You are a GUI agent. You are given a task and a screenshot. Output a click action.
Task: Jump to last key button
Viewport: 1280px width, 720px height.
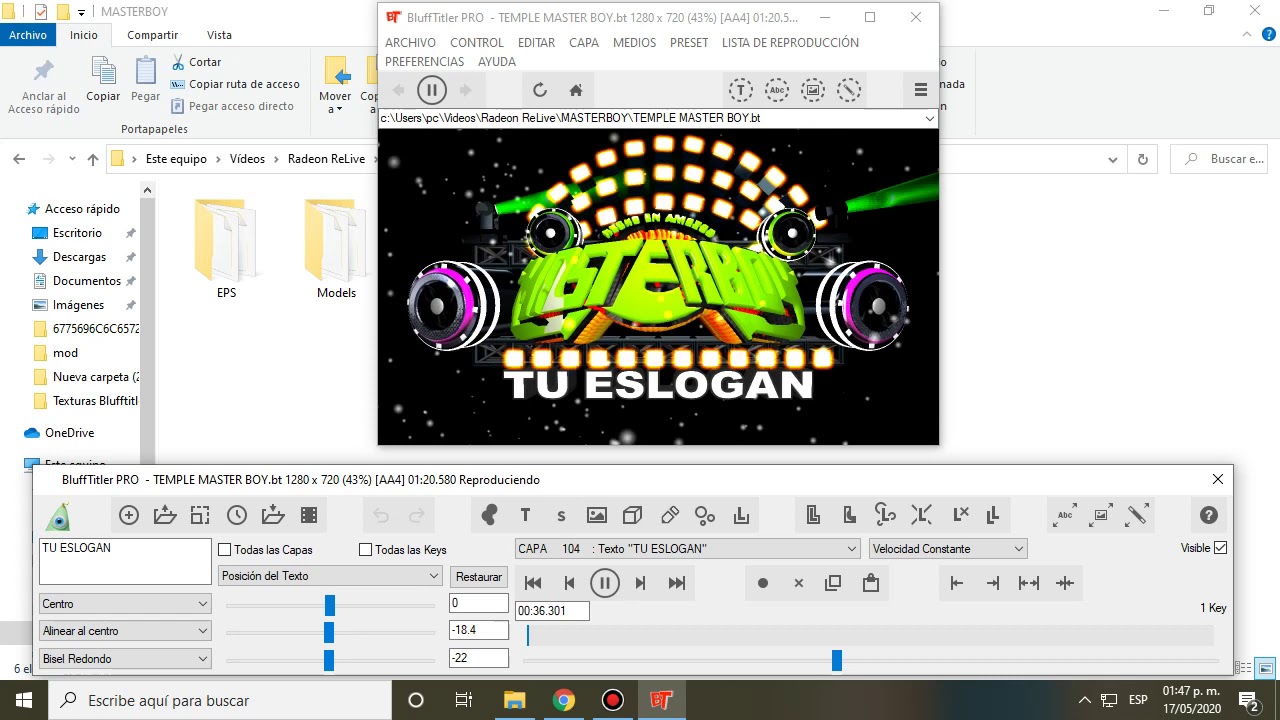click(x=677, y=583)
